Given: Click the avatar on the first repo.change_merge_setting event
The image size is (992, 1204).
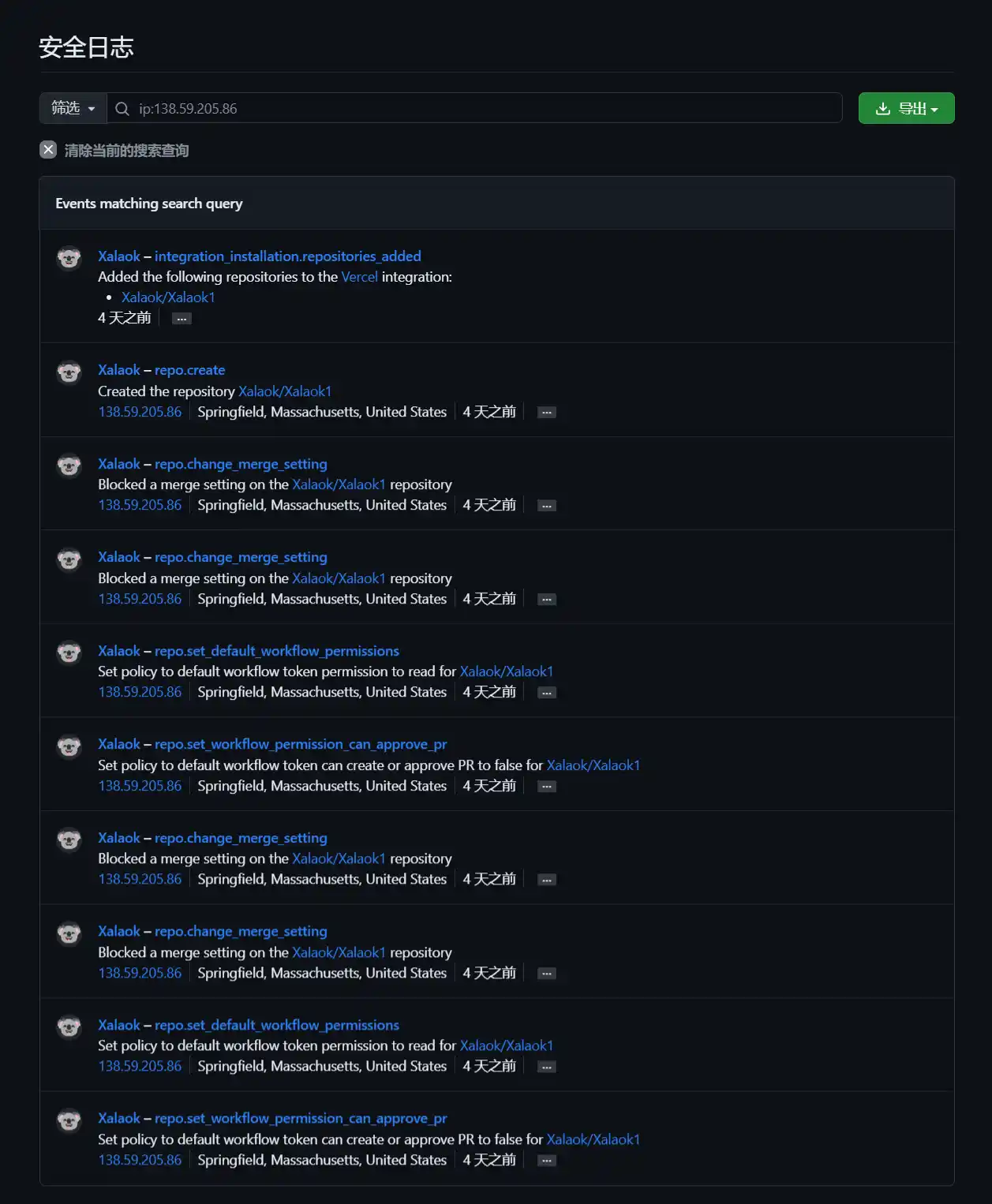Looking at the screenshot, I should (x=69, y=466).
